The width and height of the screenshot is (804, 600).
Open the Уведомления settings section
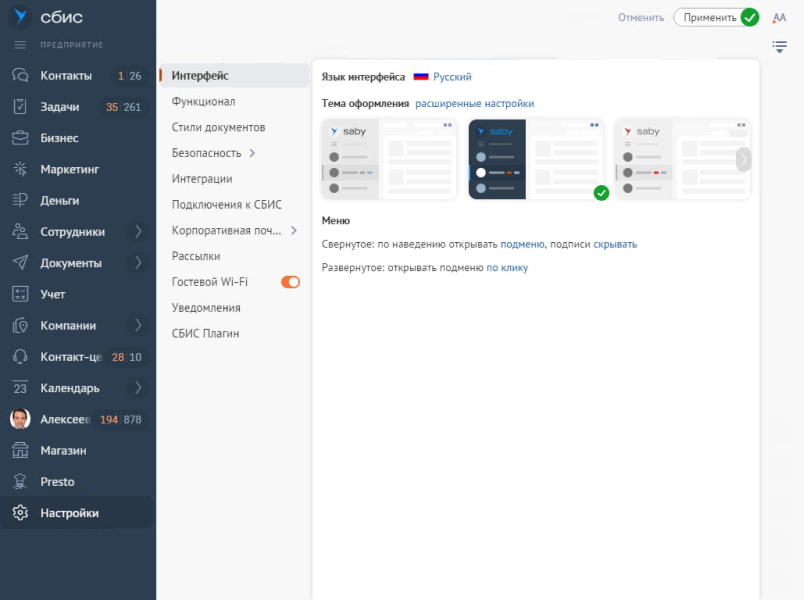(x=206, y=308)
